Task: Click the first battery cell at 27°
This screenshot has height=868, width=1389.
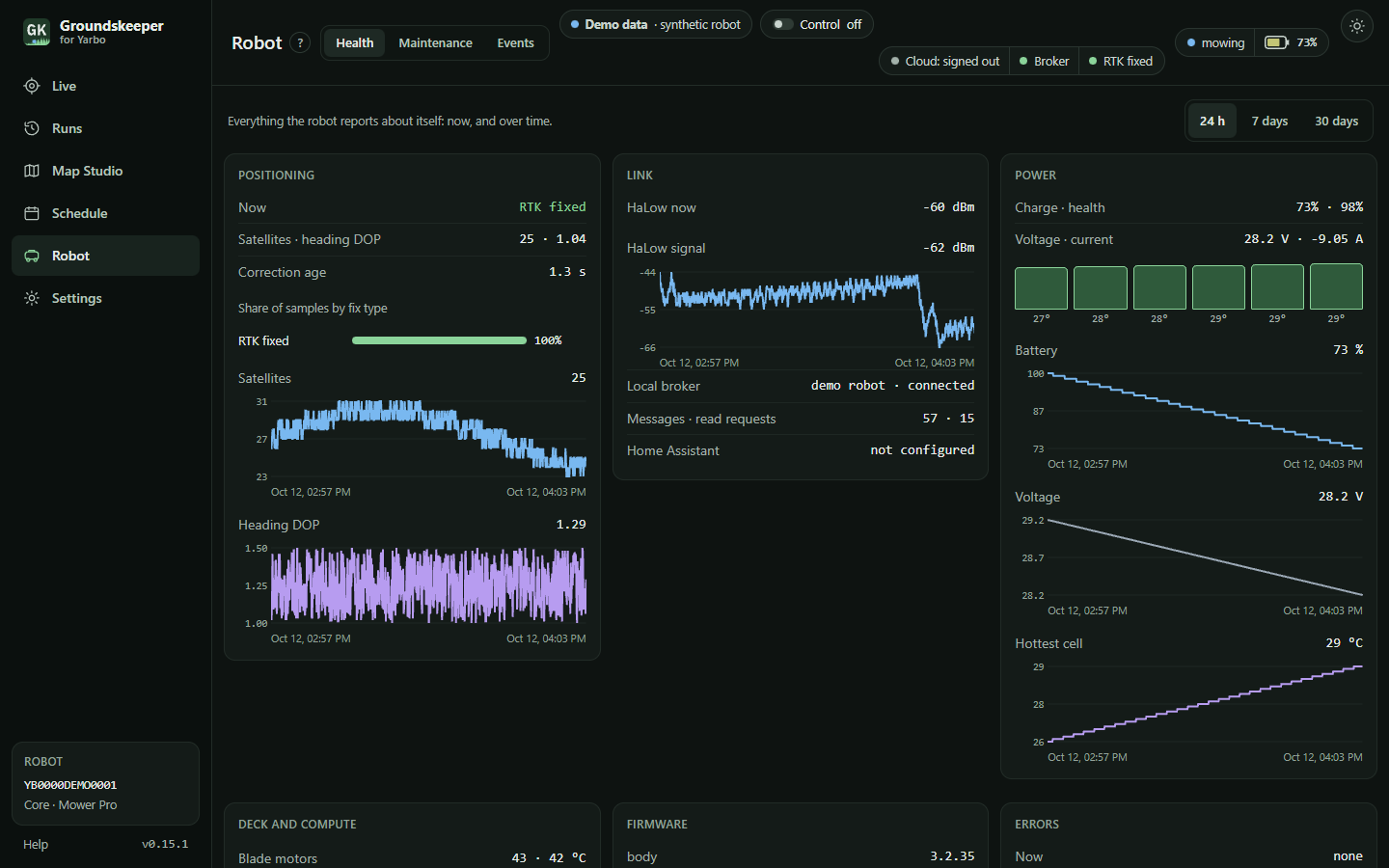Action: 1041,287
